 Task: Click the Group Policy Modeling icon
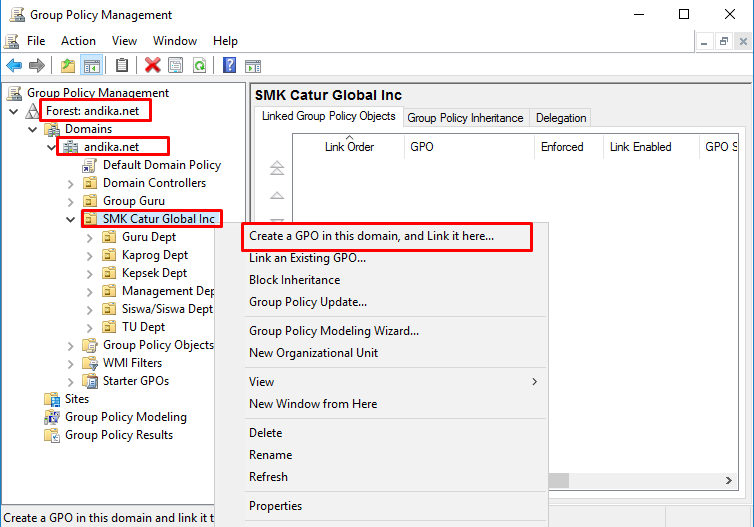point(51,417)
